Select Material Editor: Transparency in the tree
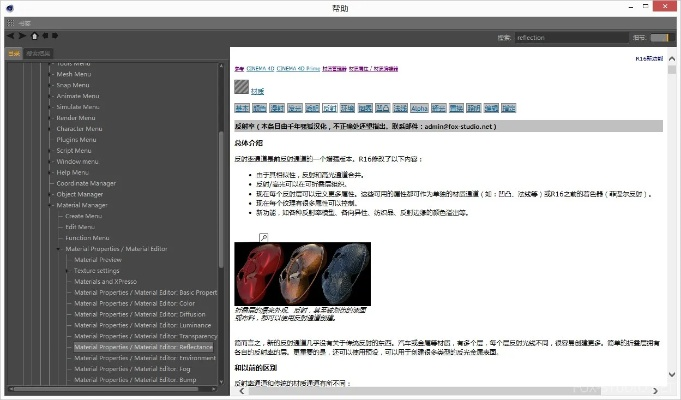The image size is (681, 400). pos(145,336)
